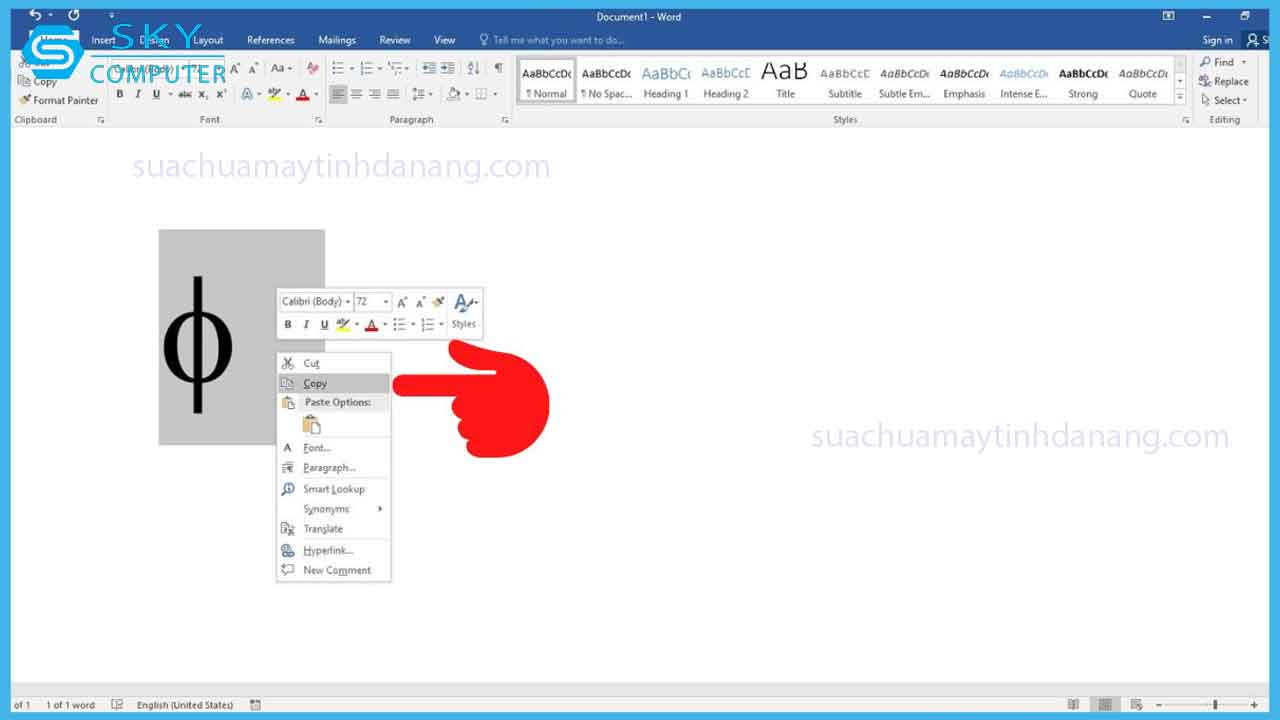Open Font dialog launcher in ribbon

(319, 120)
